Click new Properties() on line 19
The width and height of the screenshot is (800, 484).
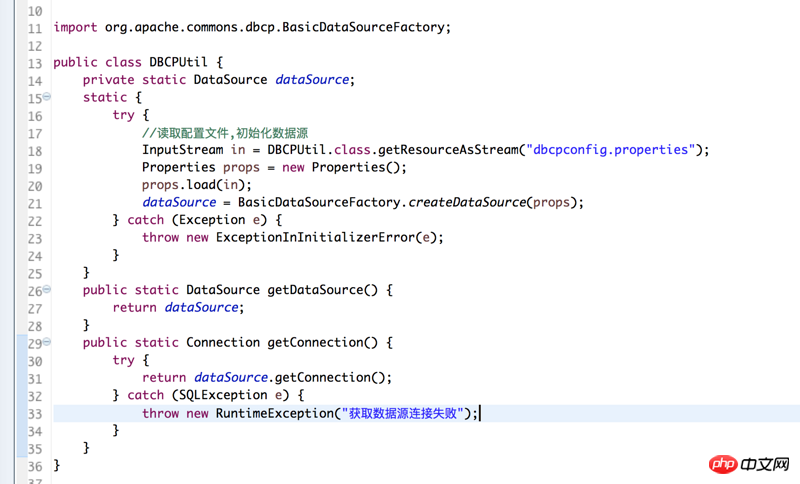tap(344, 167)
